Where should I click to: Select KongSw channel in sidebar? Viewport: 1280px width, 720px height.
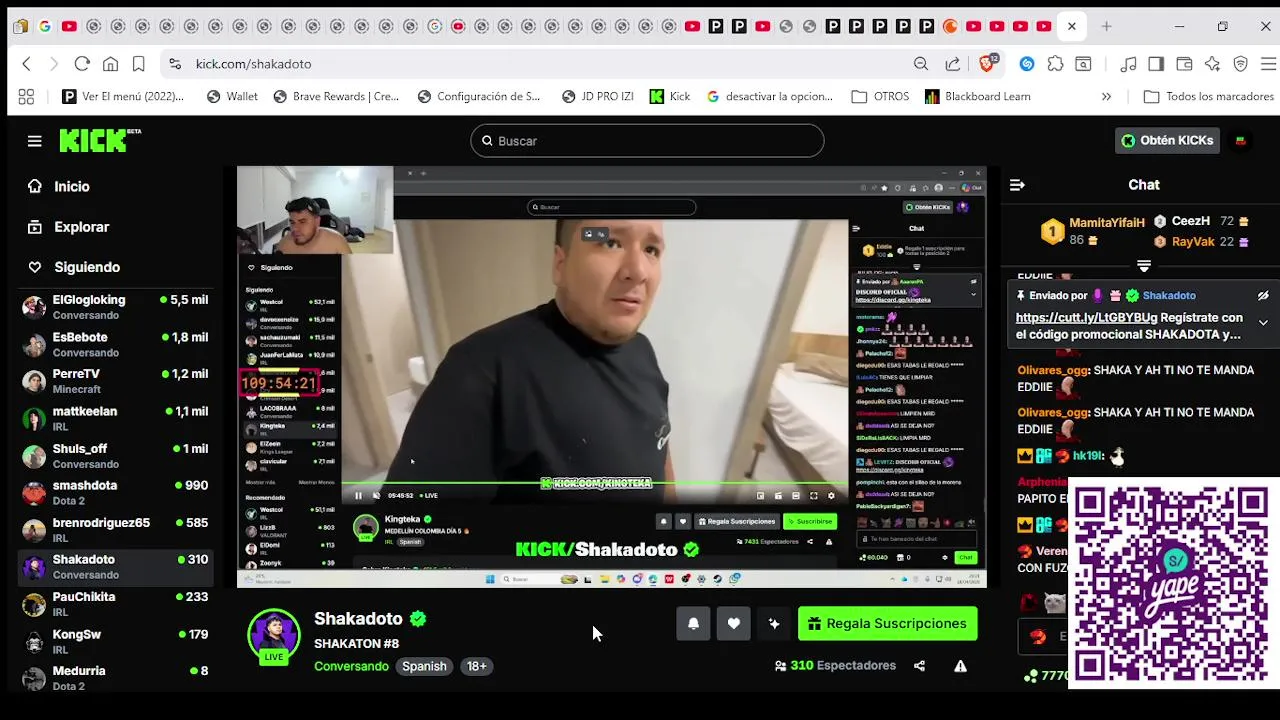(x=117, y=641)
